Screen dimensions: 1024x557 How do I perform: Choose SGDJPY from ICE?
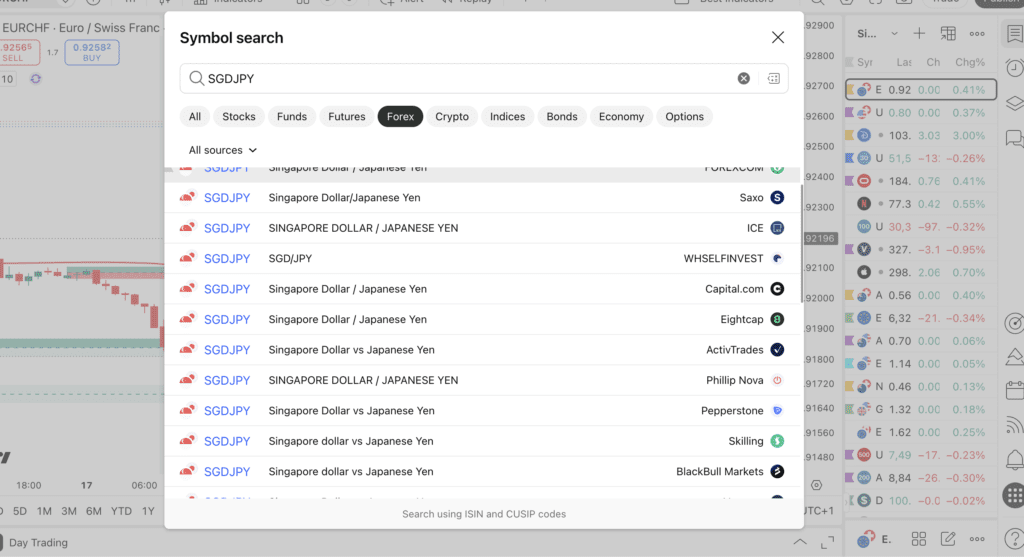coord(483,228)
